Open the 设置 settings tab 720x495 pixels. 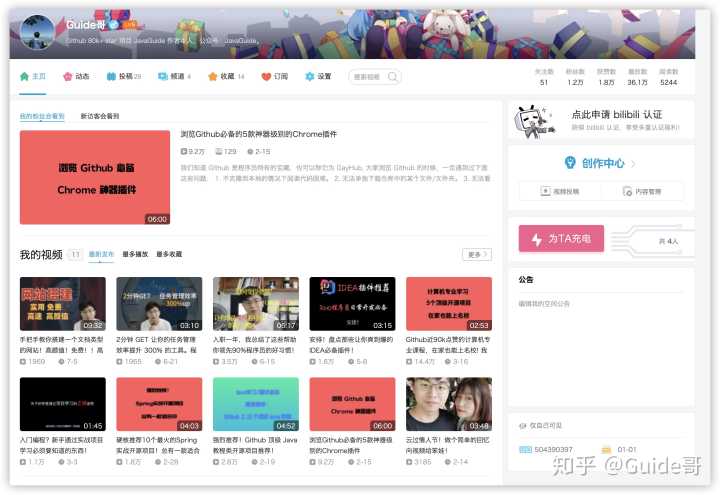point(318,76)
